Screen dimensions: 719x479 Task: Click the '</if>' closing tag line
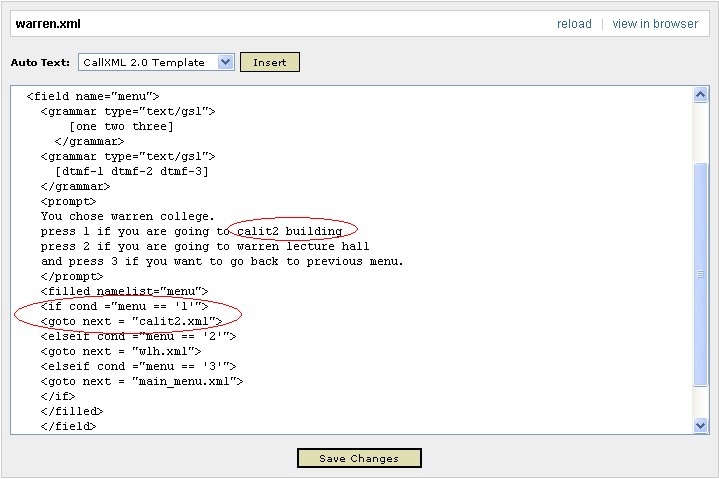[x=58, y=396]
